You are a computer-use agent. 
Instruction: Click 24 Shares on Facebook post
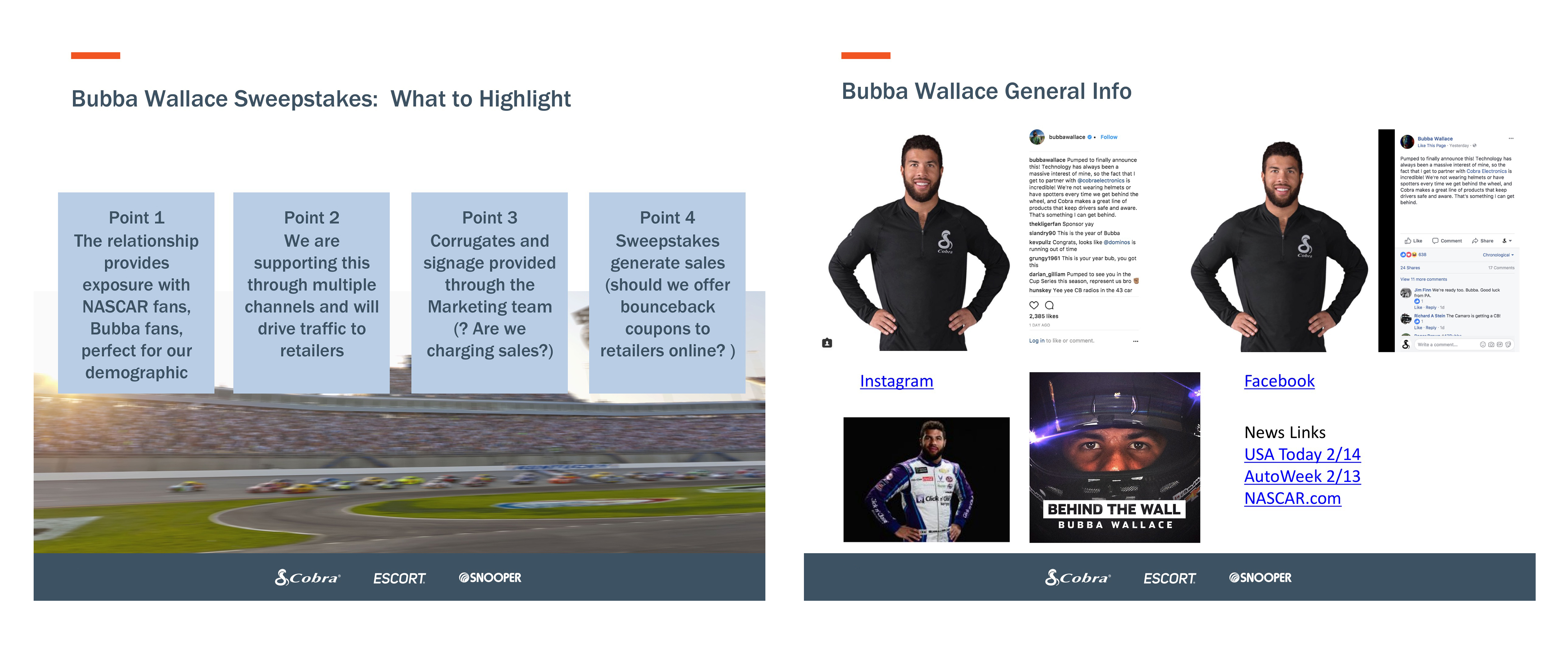(x=1410, y=268)
